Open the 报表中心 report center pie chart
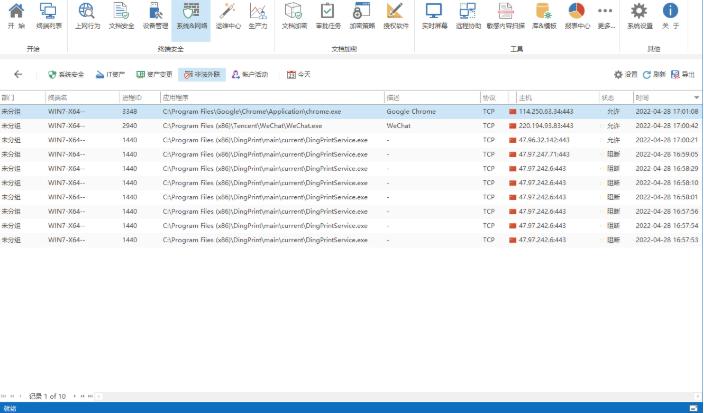 (577, 14)
